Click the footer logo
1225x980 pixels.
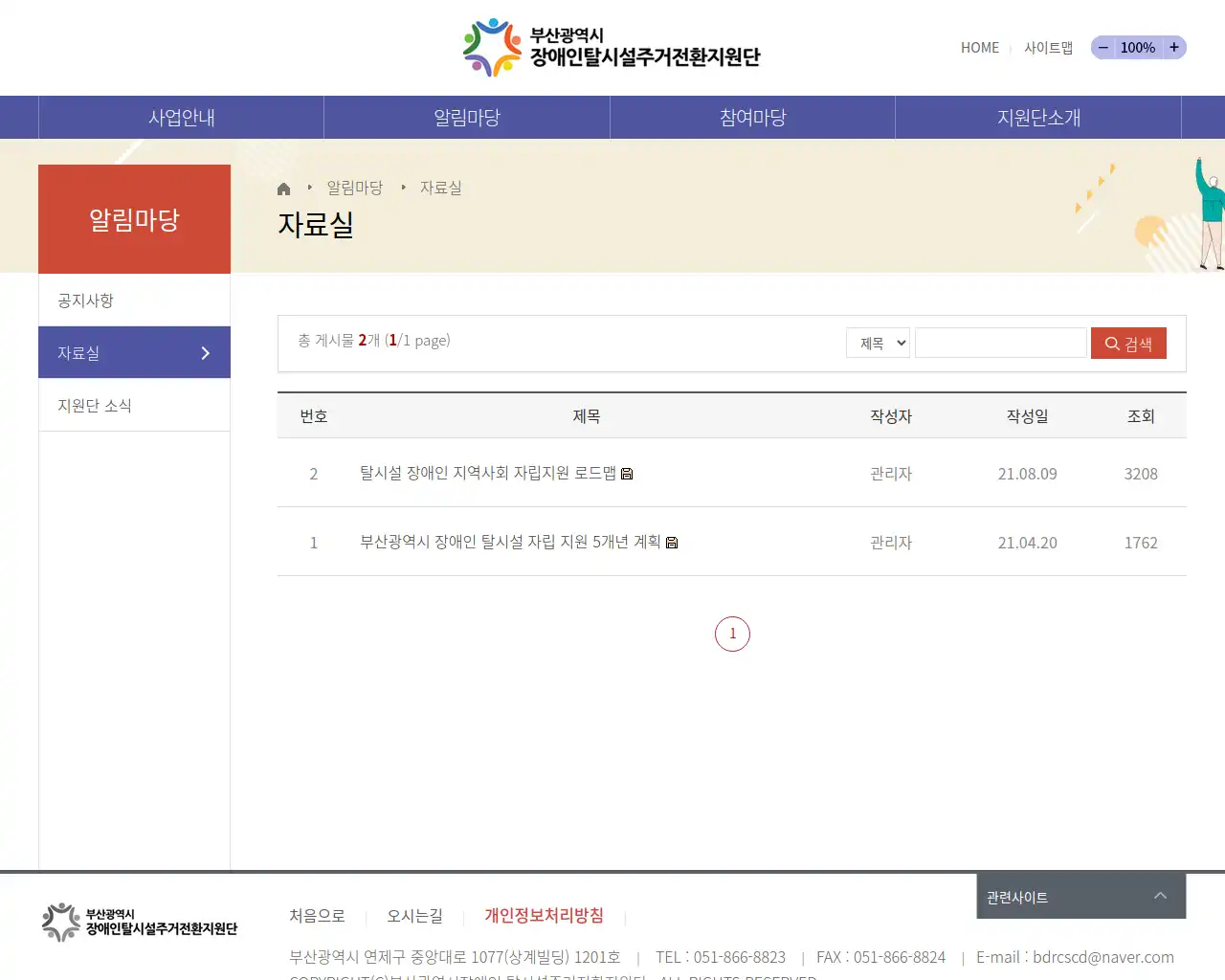click(x=140, y=922)
